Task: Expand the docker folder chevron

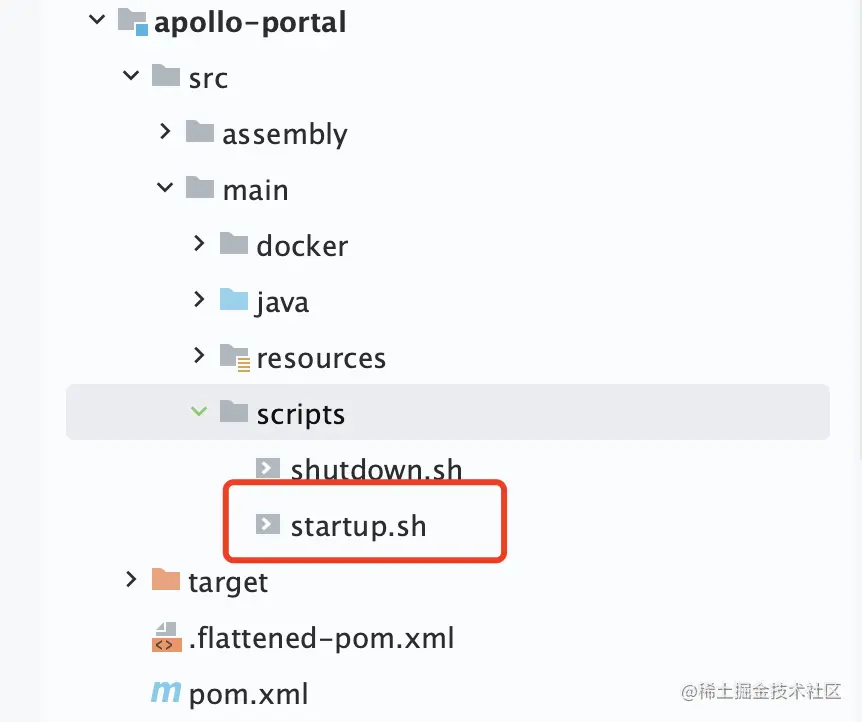Action: coord(200,244)
